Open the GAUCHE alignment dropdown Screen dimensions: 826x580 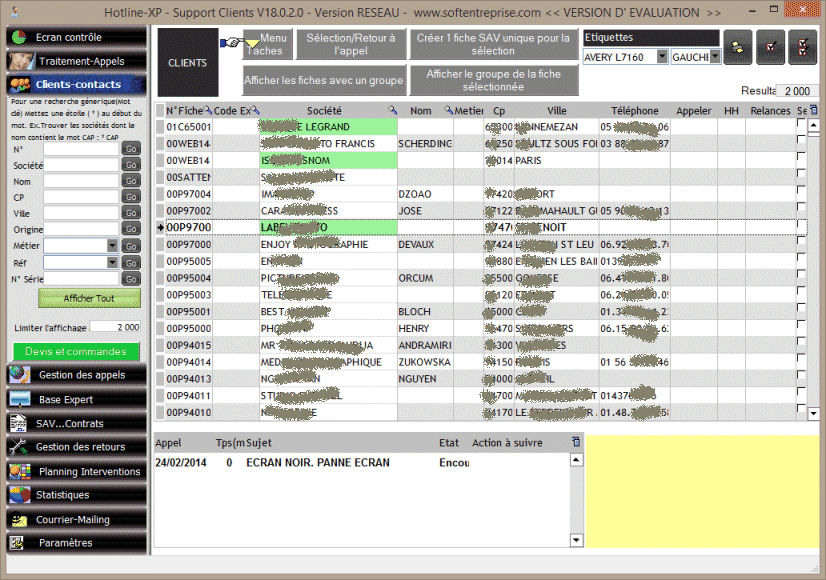tap(714, 57)
